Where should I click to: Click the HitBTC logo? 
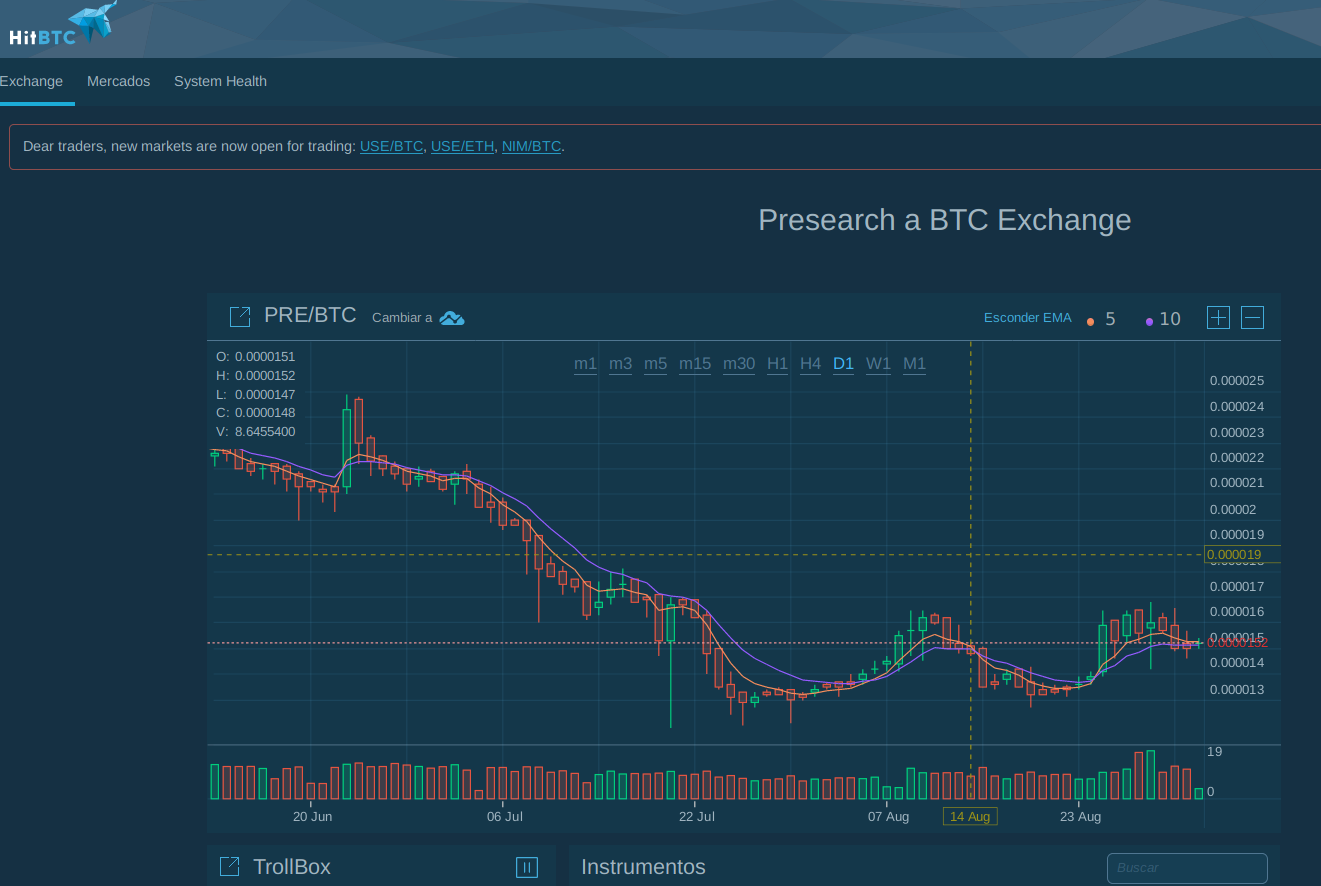(x=62, y=24)
